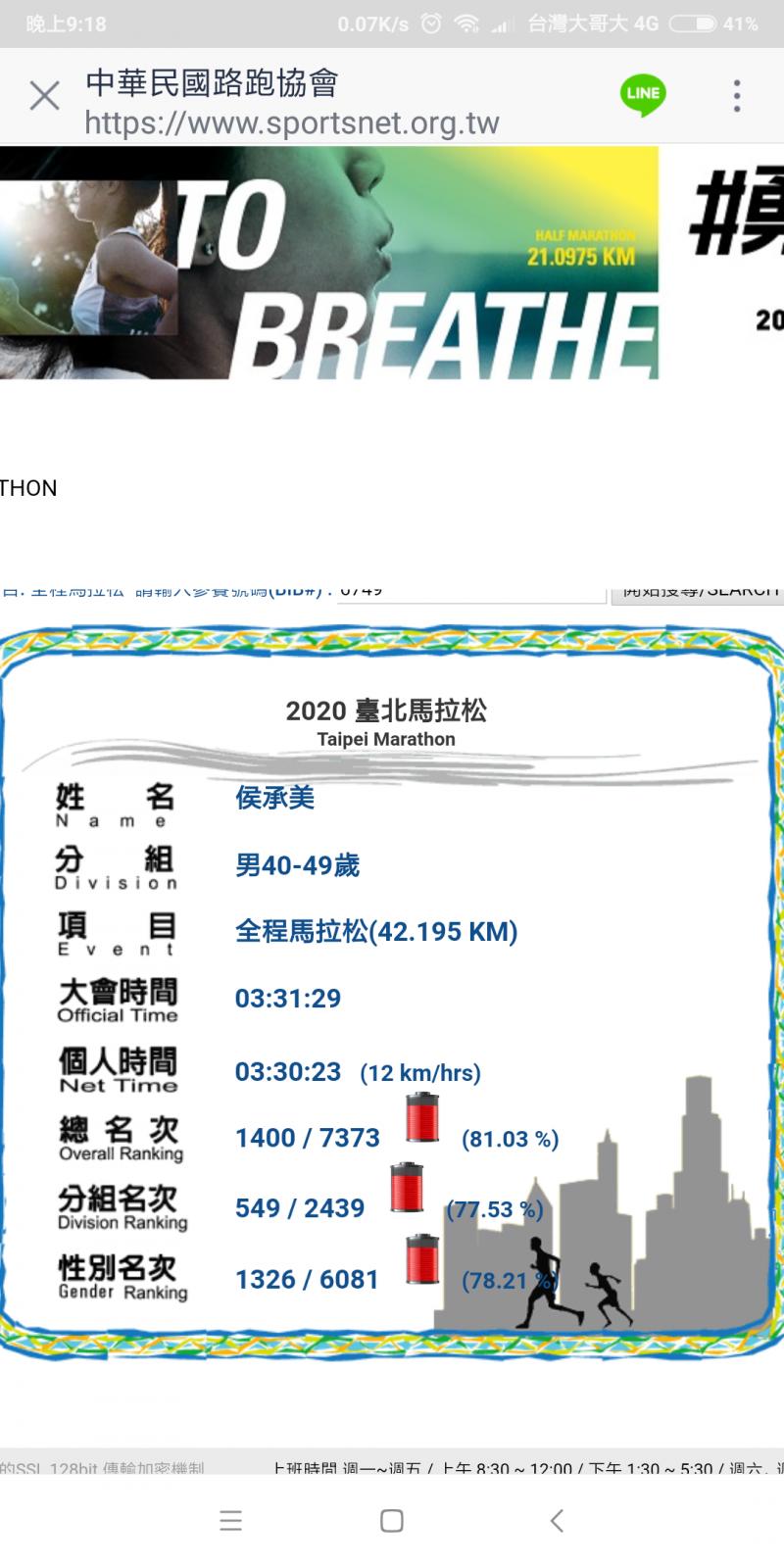Select the (81.03 %) percentage
The height and width of the screenshot is (1568, 784).
pyautogui.click(x=511, y=1139)
